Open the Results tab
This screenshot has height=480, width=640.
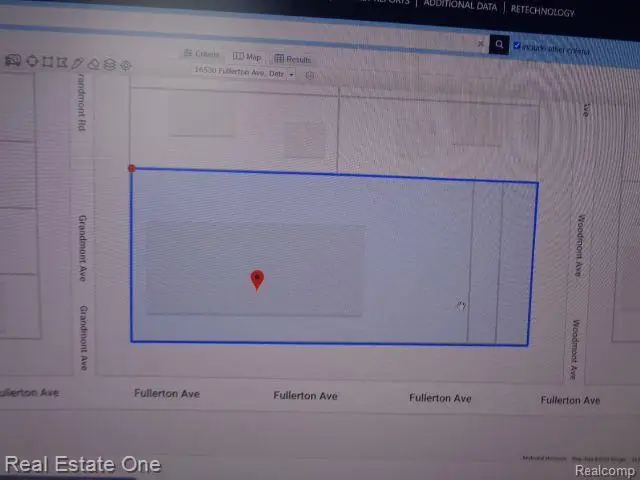click(293, 59)
